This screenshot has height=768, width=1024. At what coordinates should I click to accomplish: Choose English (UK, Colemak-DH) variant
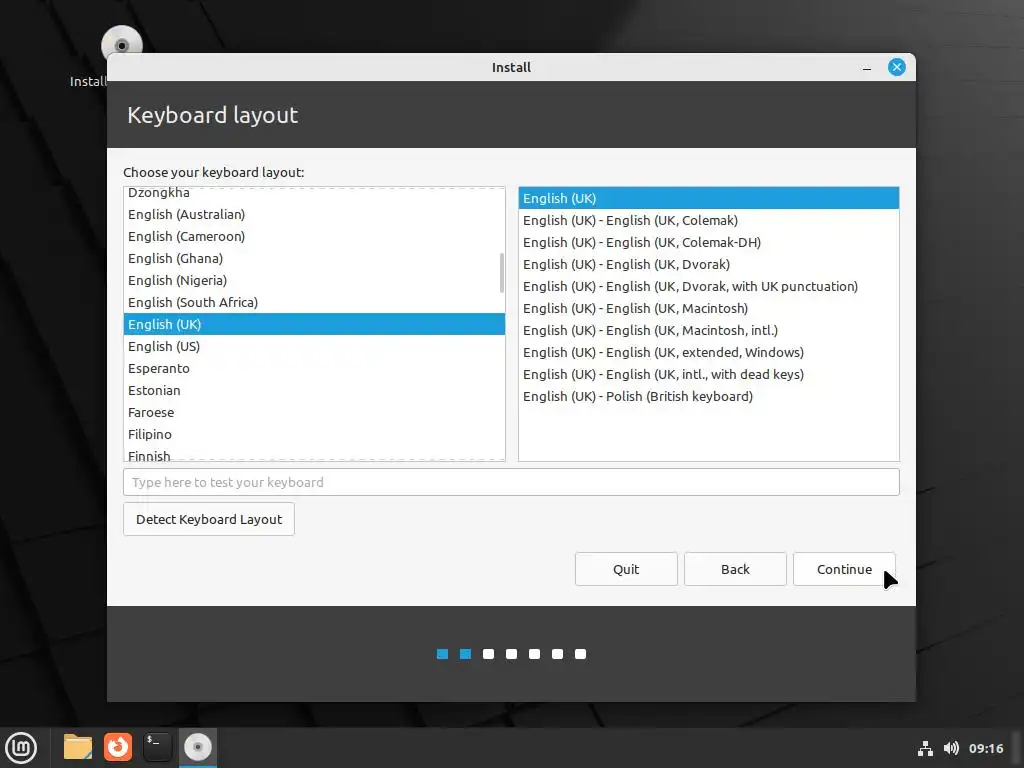(709, 242)
